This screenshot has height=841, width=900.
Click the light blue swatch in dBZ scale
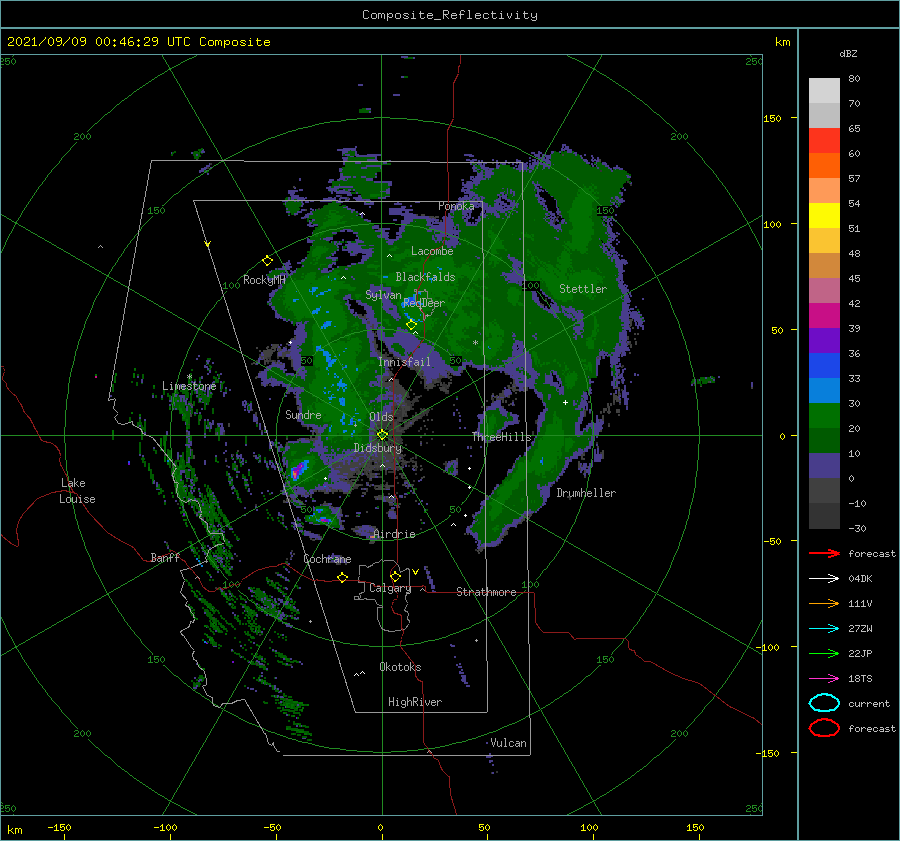point(824,391)
